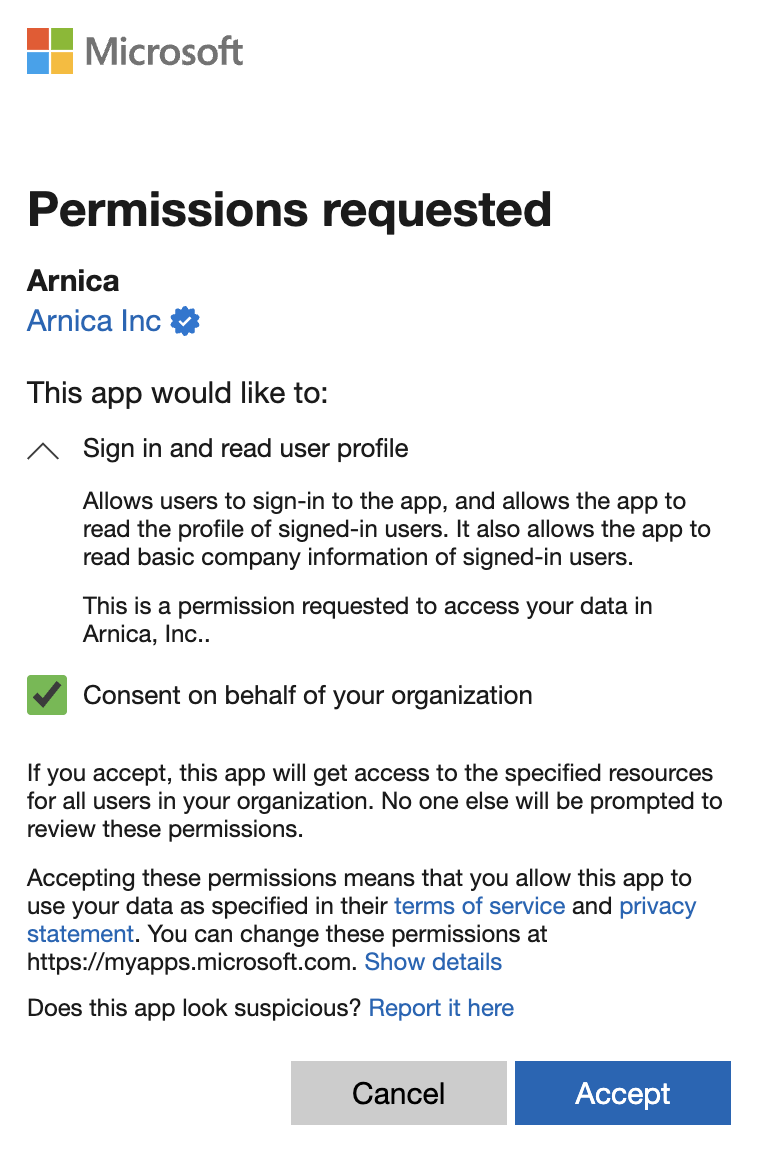The height and width of the screenshot is (1150, 760).
Task: Collapse the permission details chevron
Action: (43, 450)
